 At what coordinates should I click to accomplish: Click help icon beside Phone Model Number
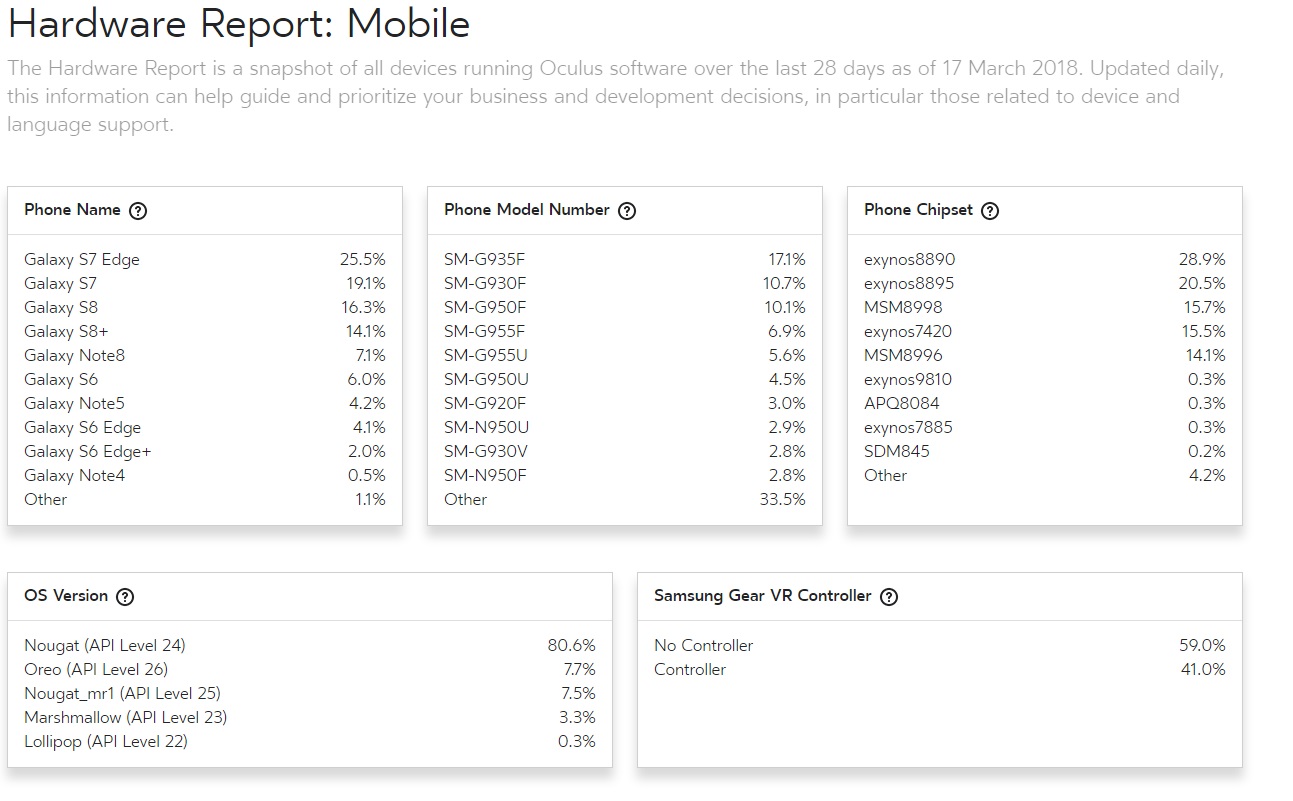coord(627,211)
